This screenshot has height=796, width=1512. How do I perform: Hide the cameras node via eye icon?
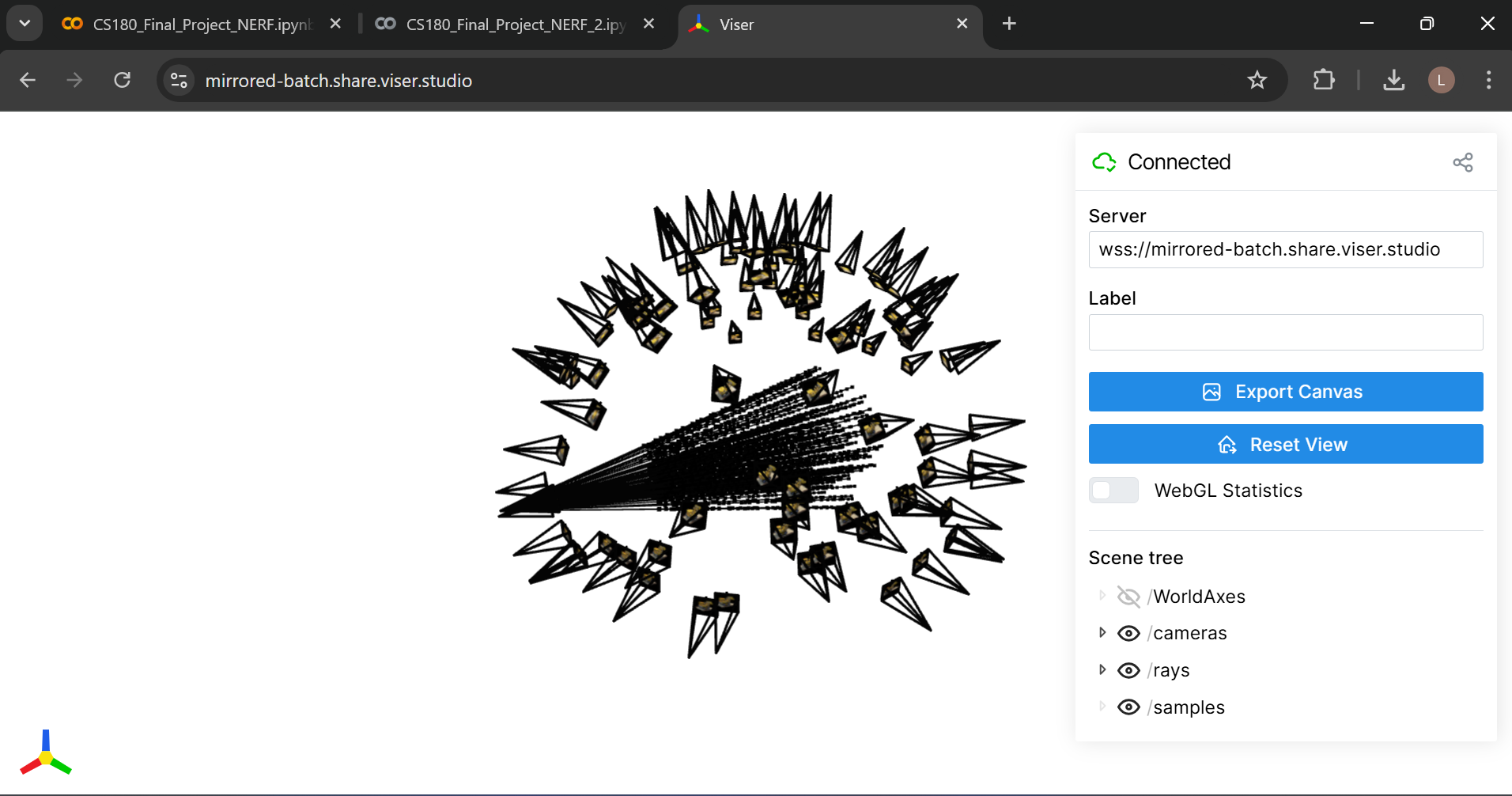tap(1128, 633)
